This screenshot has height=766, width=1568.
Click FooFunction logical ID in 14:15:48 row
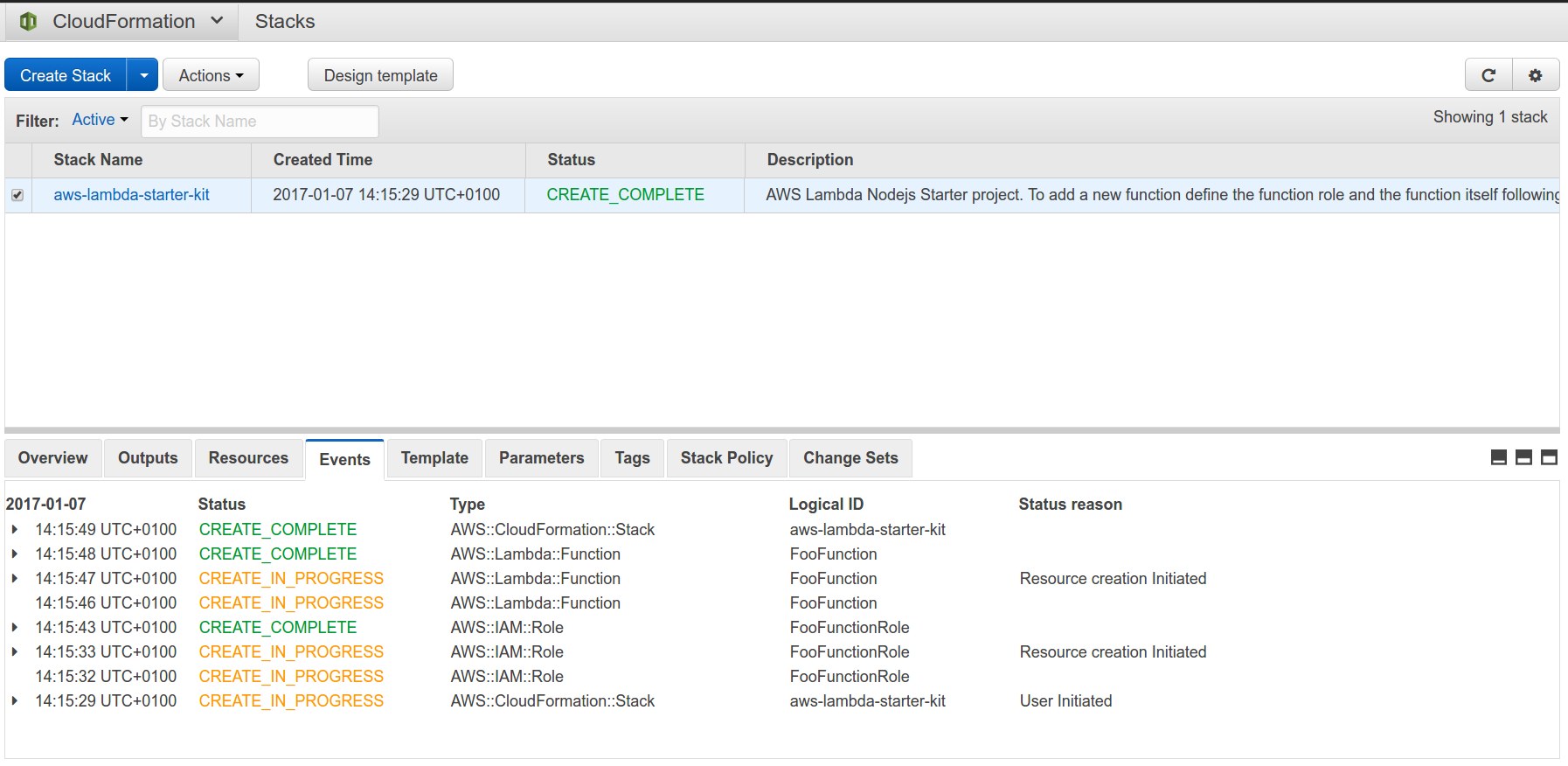(x=833, y=554)
